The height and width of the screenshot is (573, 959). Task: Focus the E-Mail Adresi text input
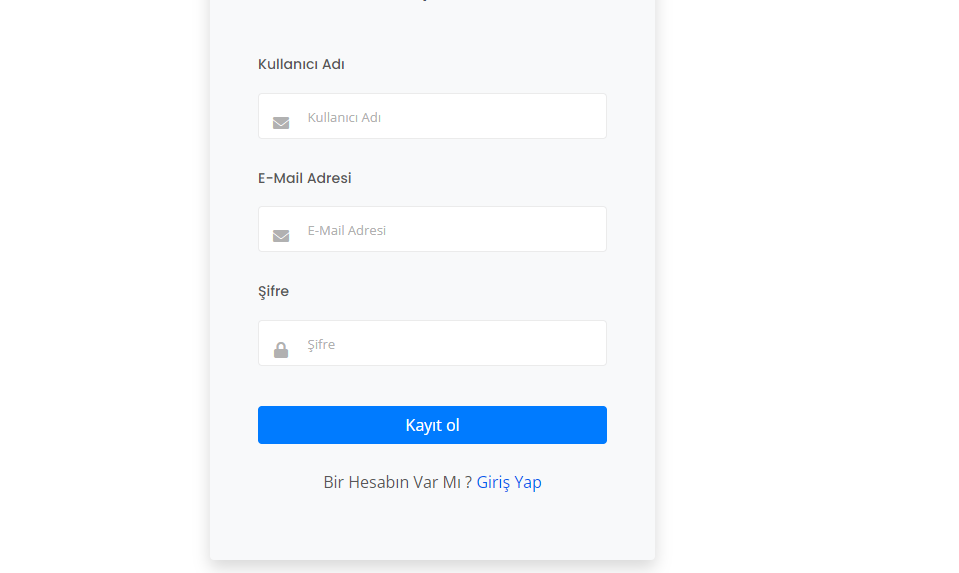click(432, 229)
